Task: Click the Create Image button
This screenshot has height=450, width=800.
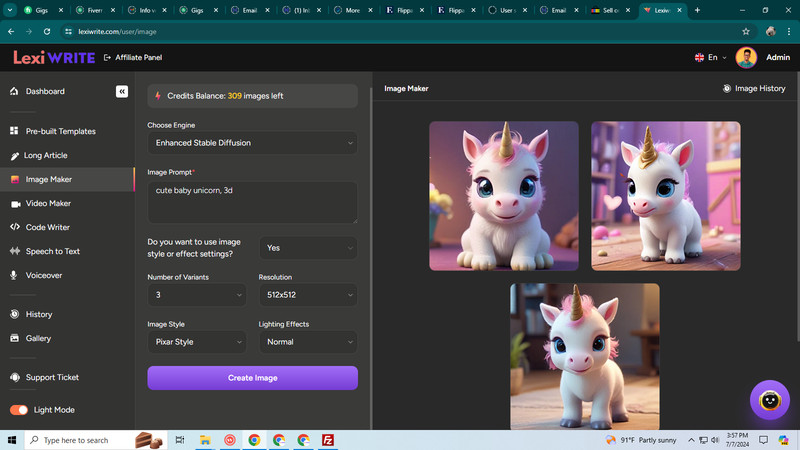Action: click(253, 378)
